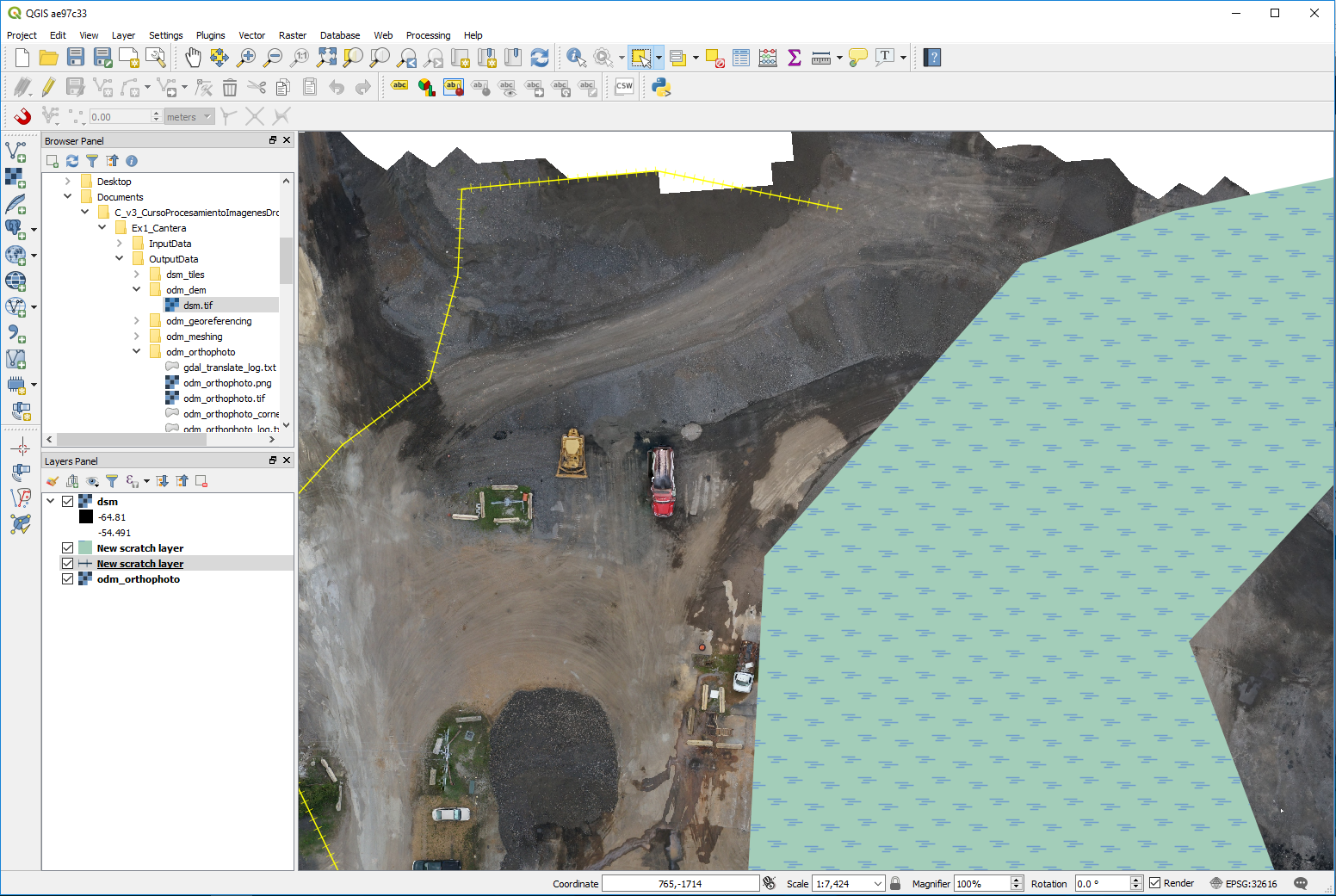
Task: Open the Processing menu
Action: coord(428,35)
